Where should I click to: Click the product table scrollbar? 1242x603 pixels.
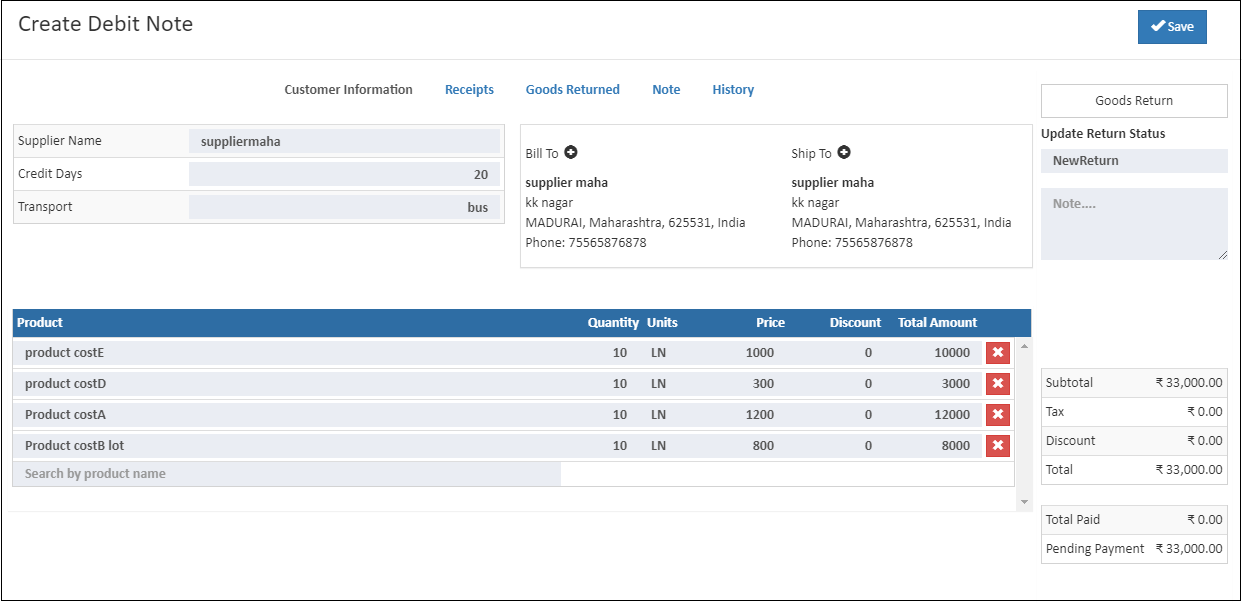click(x=1023, y=420)
